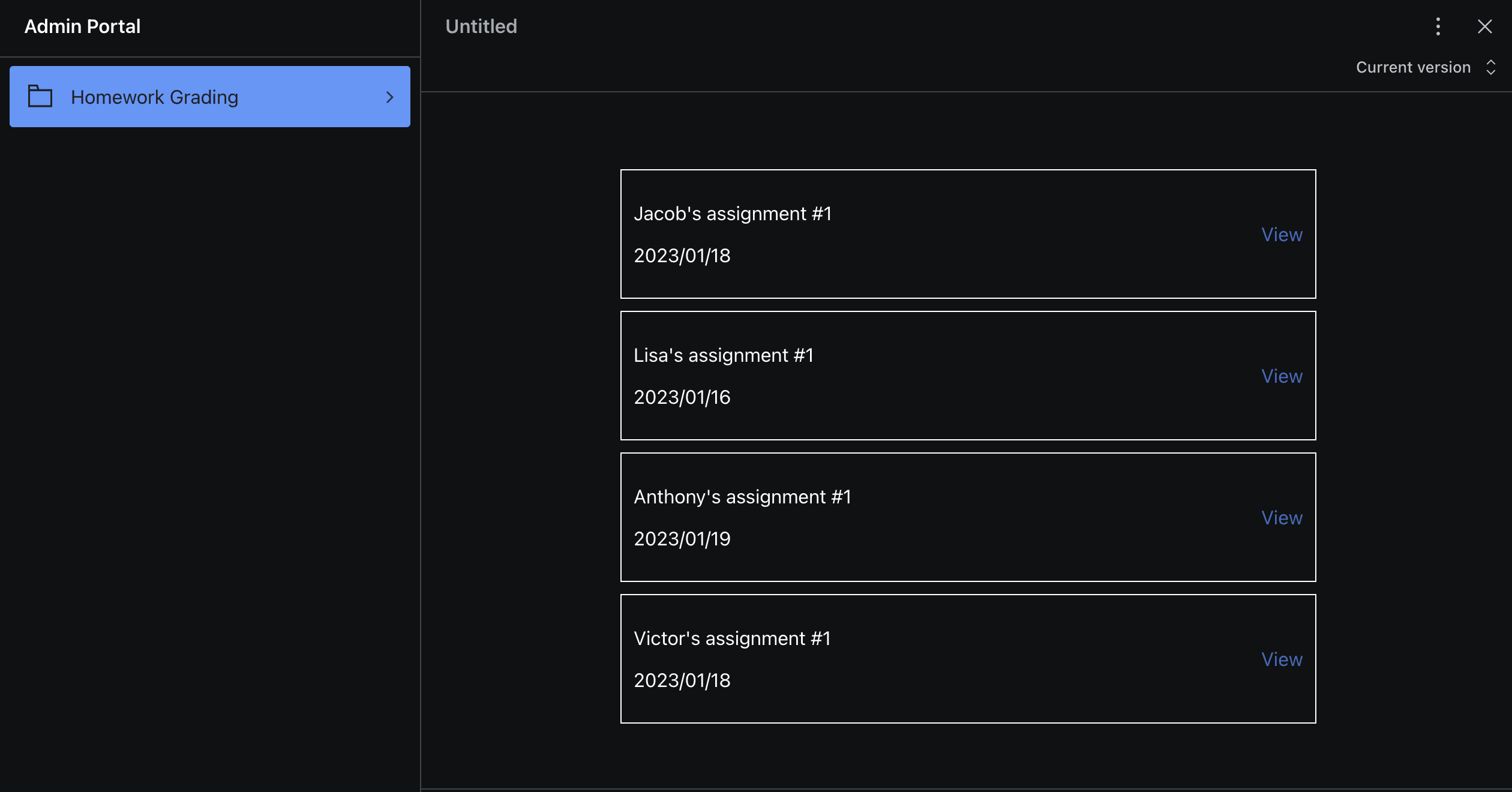Image resolution: width=1512 pixels, height=792 pixels.
Task: View Jacob's assignment #1
Action: click(1281, 234)
